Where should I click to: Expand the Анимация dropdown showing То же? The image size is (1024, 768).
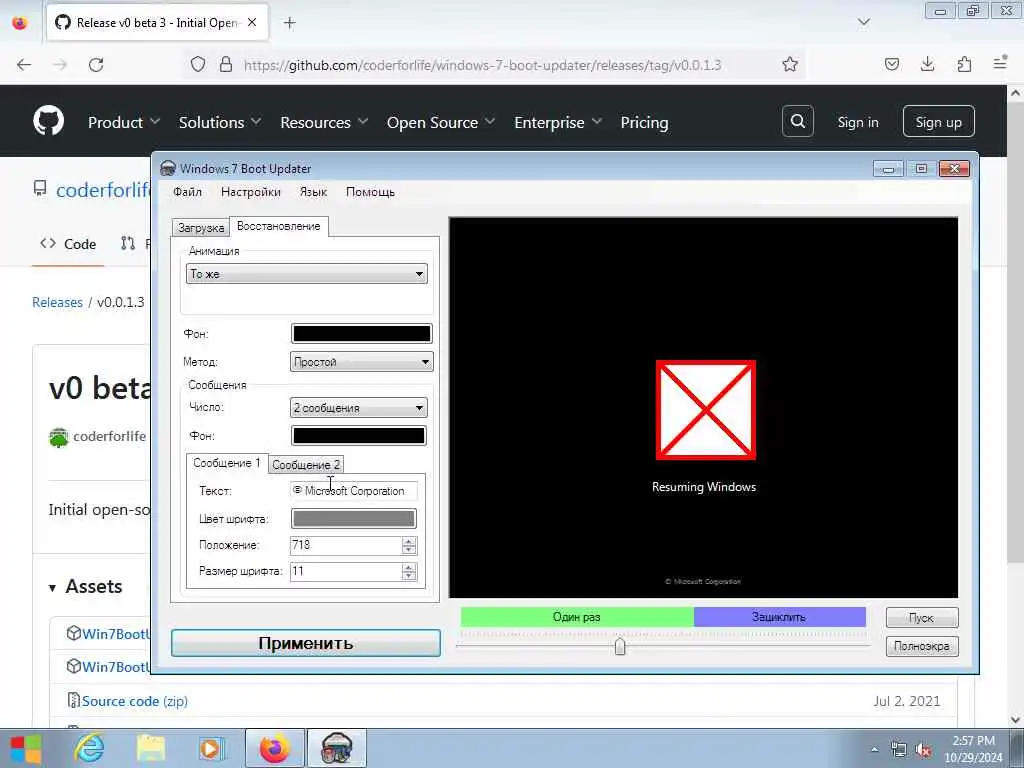point(306,274)
